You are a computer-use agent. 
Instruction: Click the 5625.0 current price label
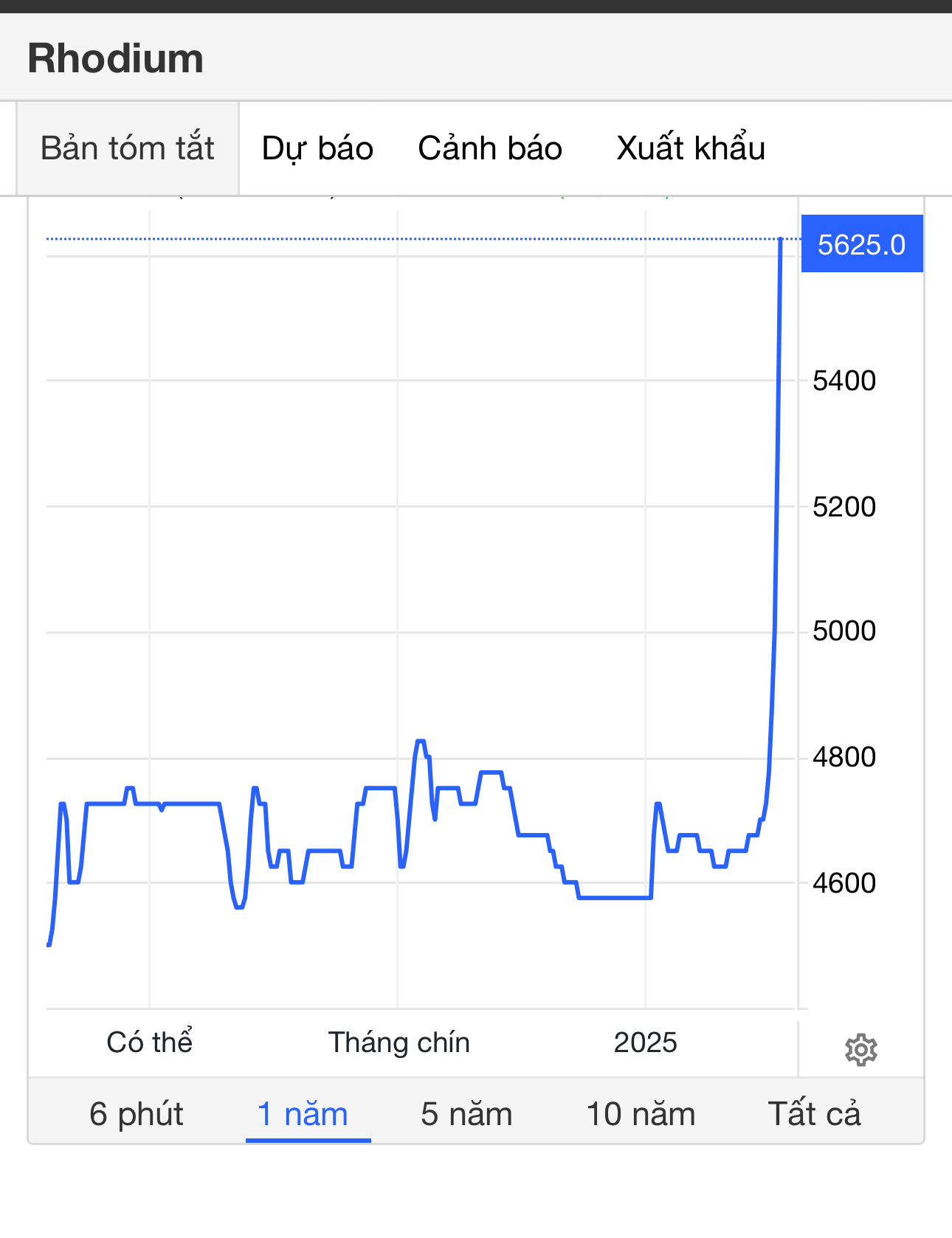(x=861, y=244)
